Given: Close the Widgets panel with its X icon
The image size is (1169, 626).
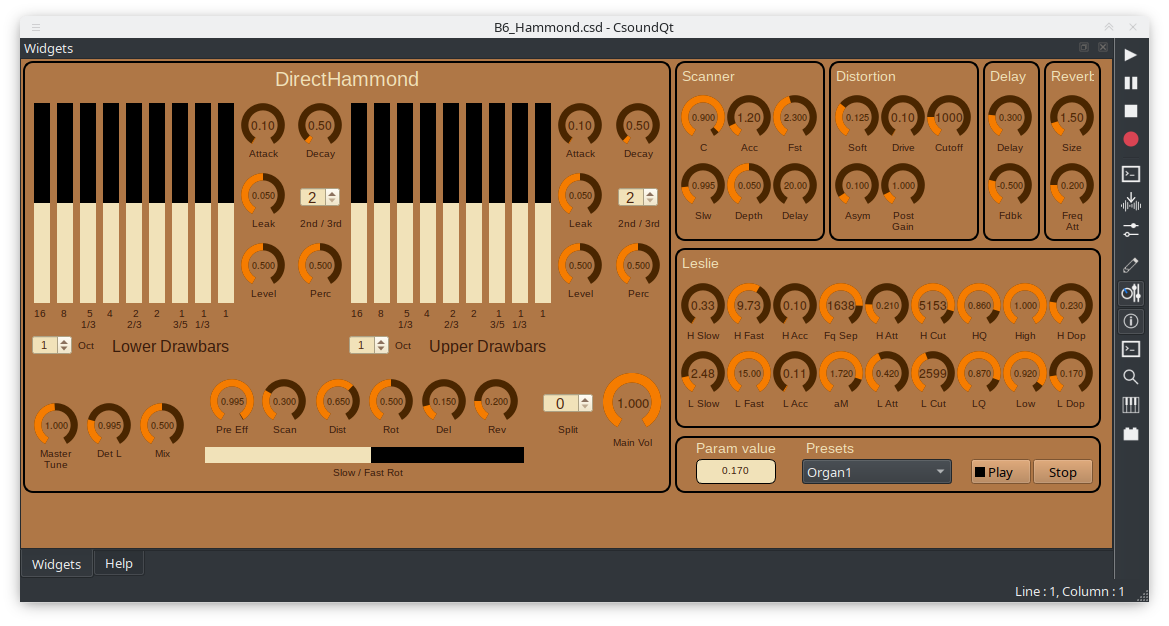Looking at the screenshot, I should (1103, 48).
